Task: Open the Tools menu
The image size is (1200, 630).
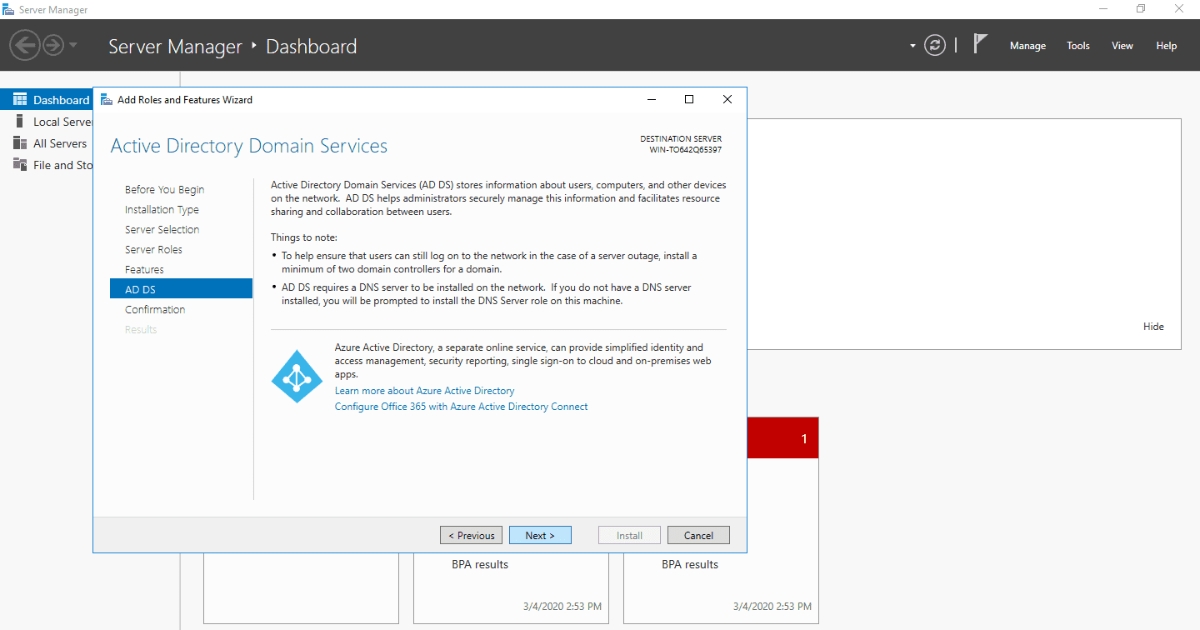Action: click(x=1078, y=45)
